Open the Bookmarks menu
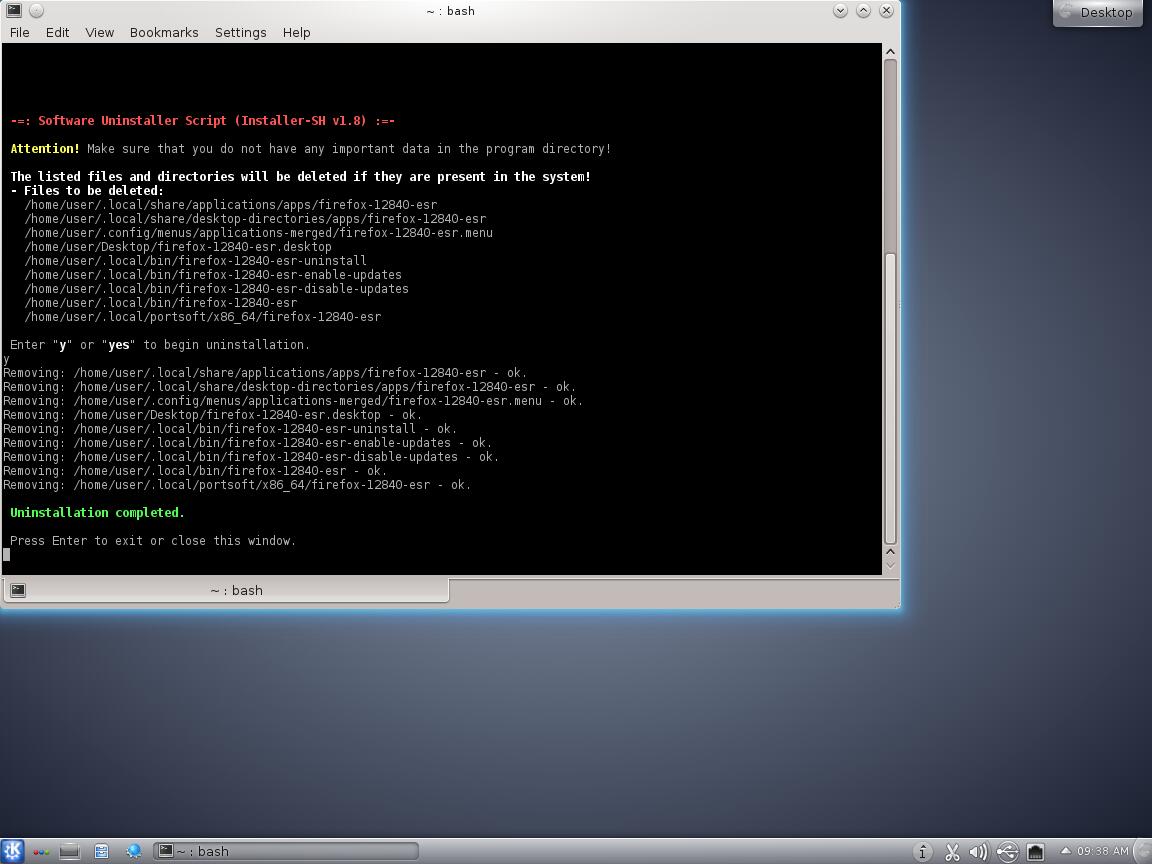Screen dimensions: 1152x864 click(x=164, y=32)
